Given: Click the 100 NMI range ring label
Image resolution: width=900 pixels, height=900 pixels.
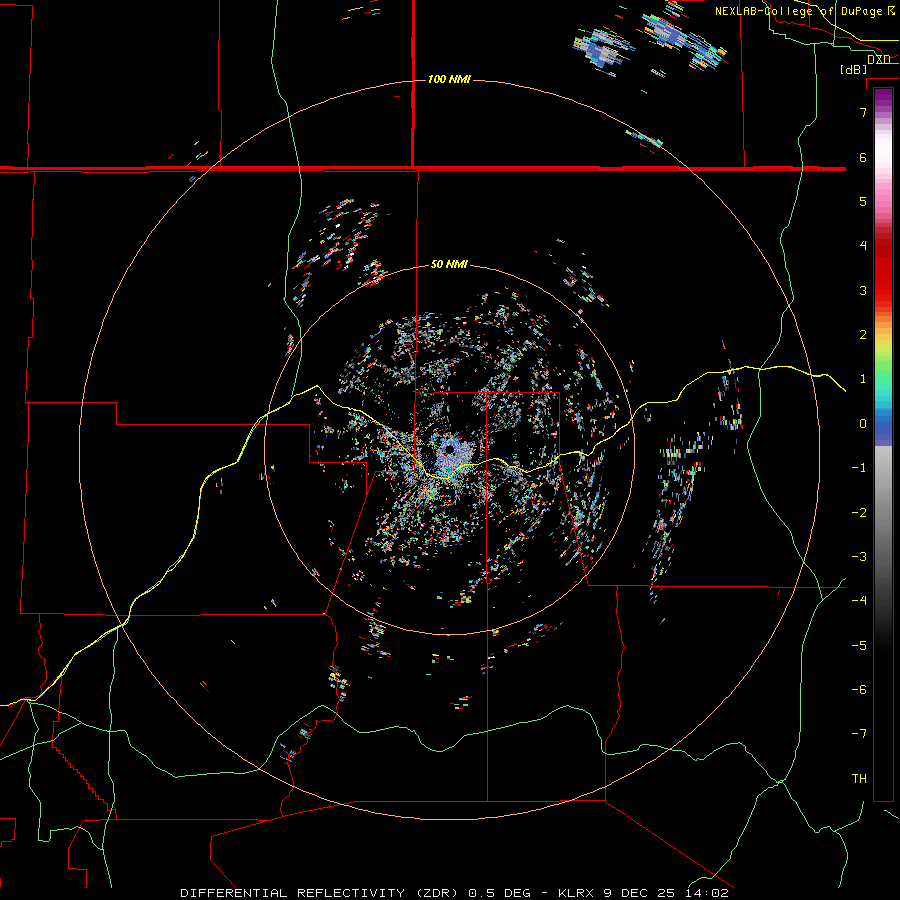Looking at the screenshot, I should (x=449, y=79).
